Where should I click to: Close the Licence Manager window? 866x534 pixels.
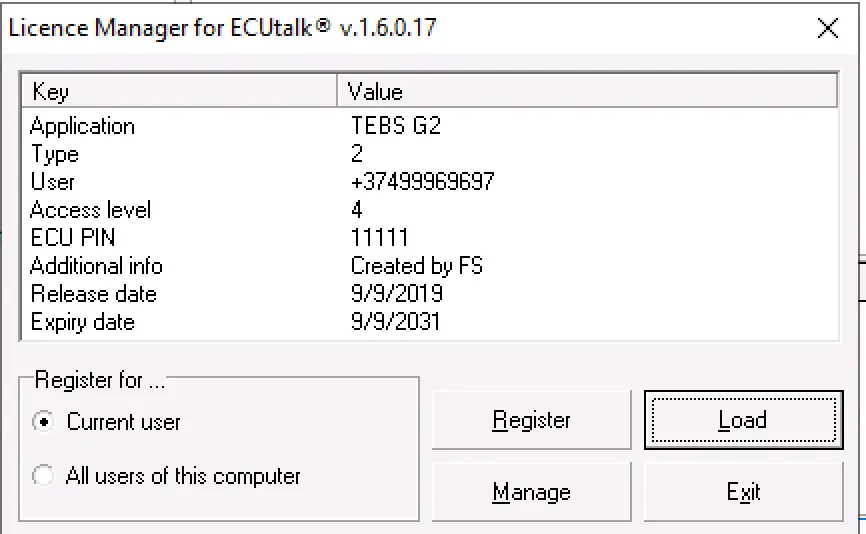click(x=827, y=28)
